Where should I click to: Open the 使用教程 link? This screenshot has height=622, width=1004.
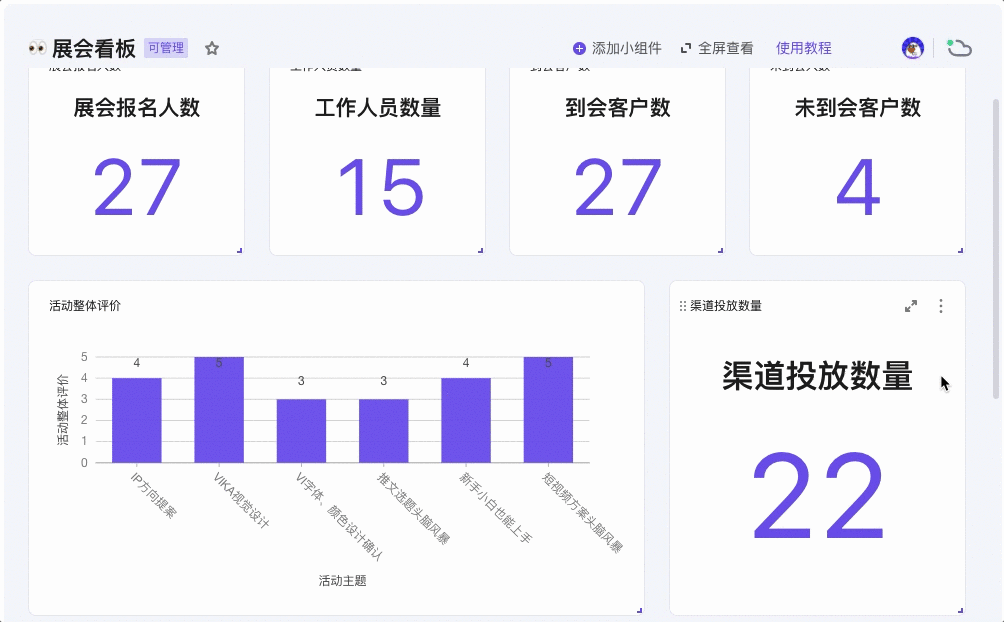pos(803,48)
